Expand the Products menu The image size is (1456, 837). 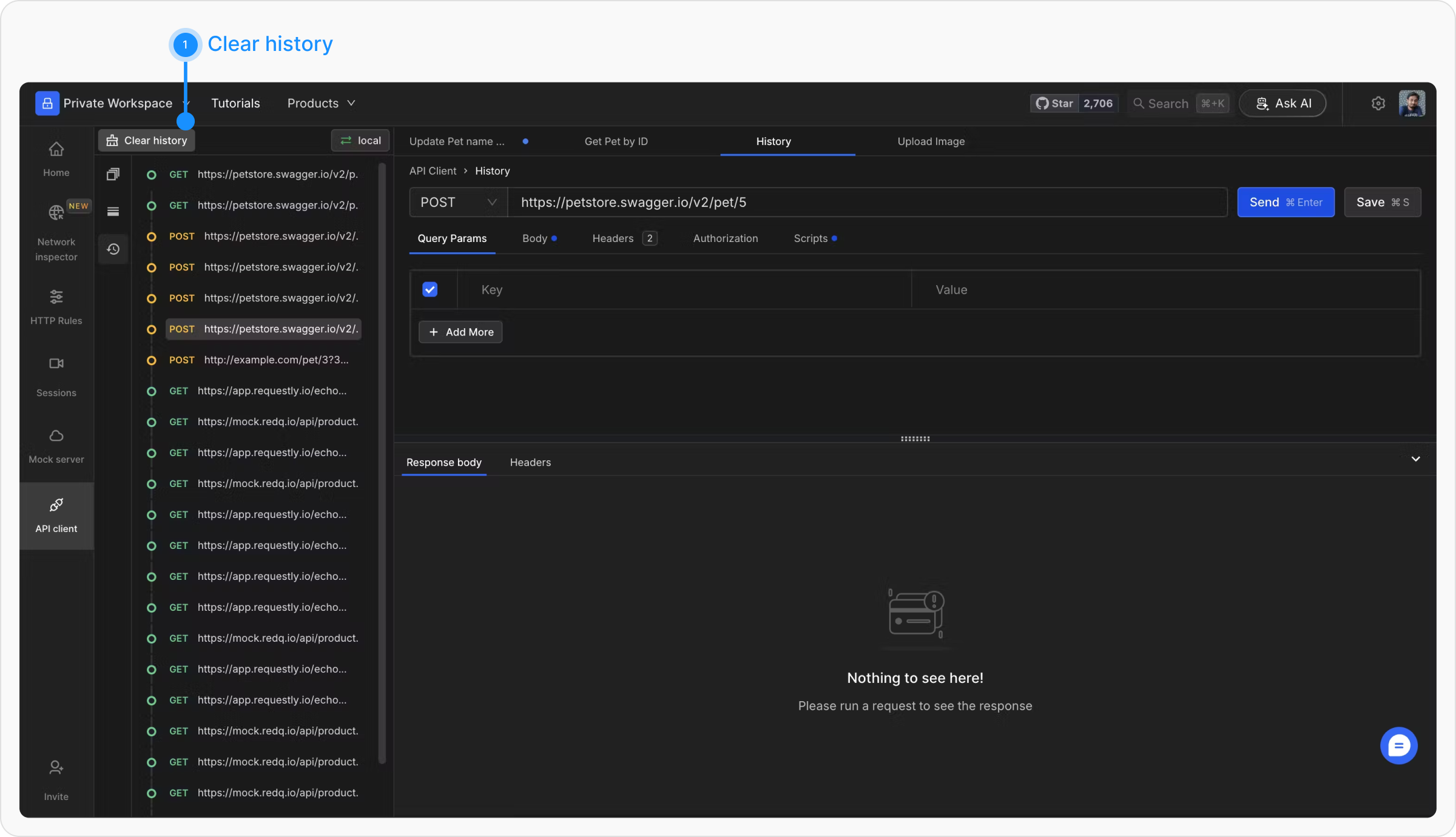point(321,104)
